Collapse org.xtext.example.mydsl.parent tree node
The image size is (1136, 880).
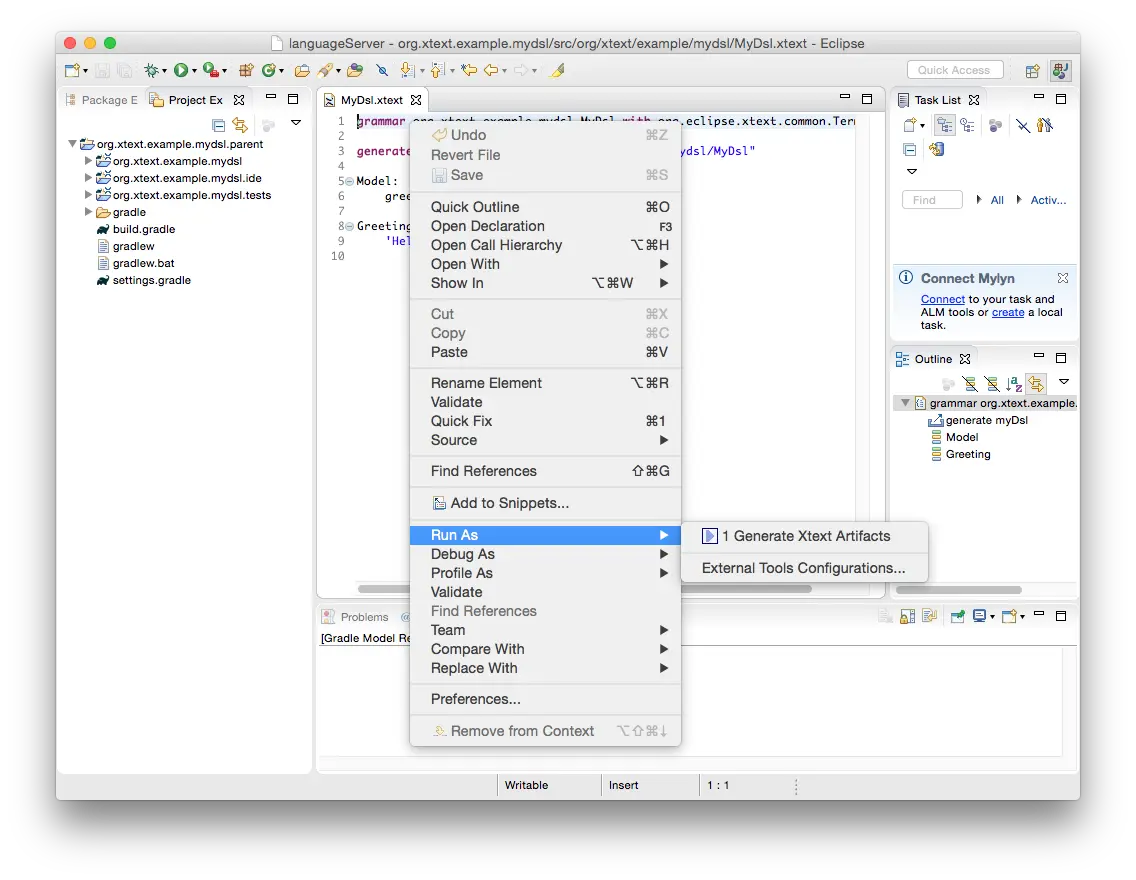(72, 144)
